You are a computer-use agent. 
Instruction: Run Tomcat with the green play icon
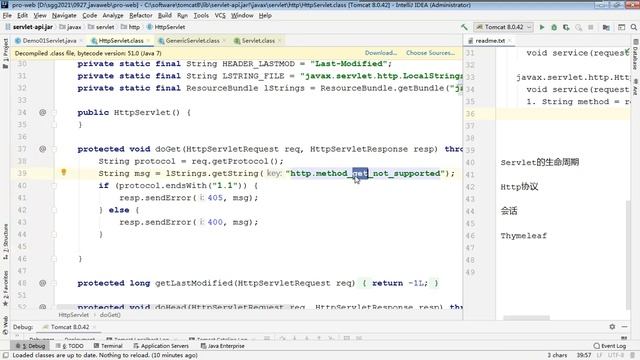coord(542,27)
